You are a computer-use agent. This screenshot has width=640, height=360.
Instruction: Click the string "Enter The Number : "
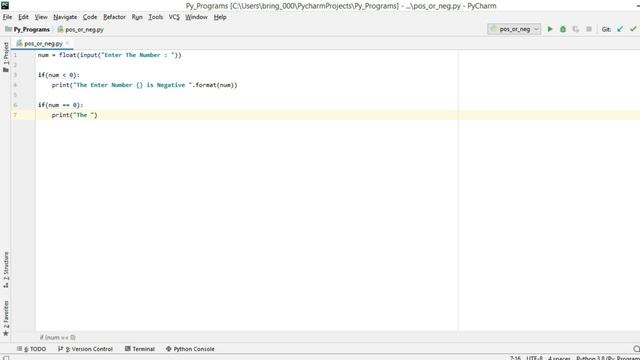[x=138, y=55]
